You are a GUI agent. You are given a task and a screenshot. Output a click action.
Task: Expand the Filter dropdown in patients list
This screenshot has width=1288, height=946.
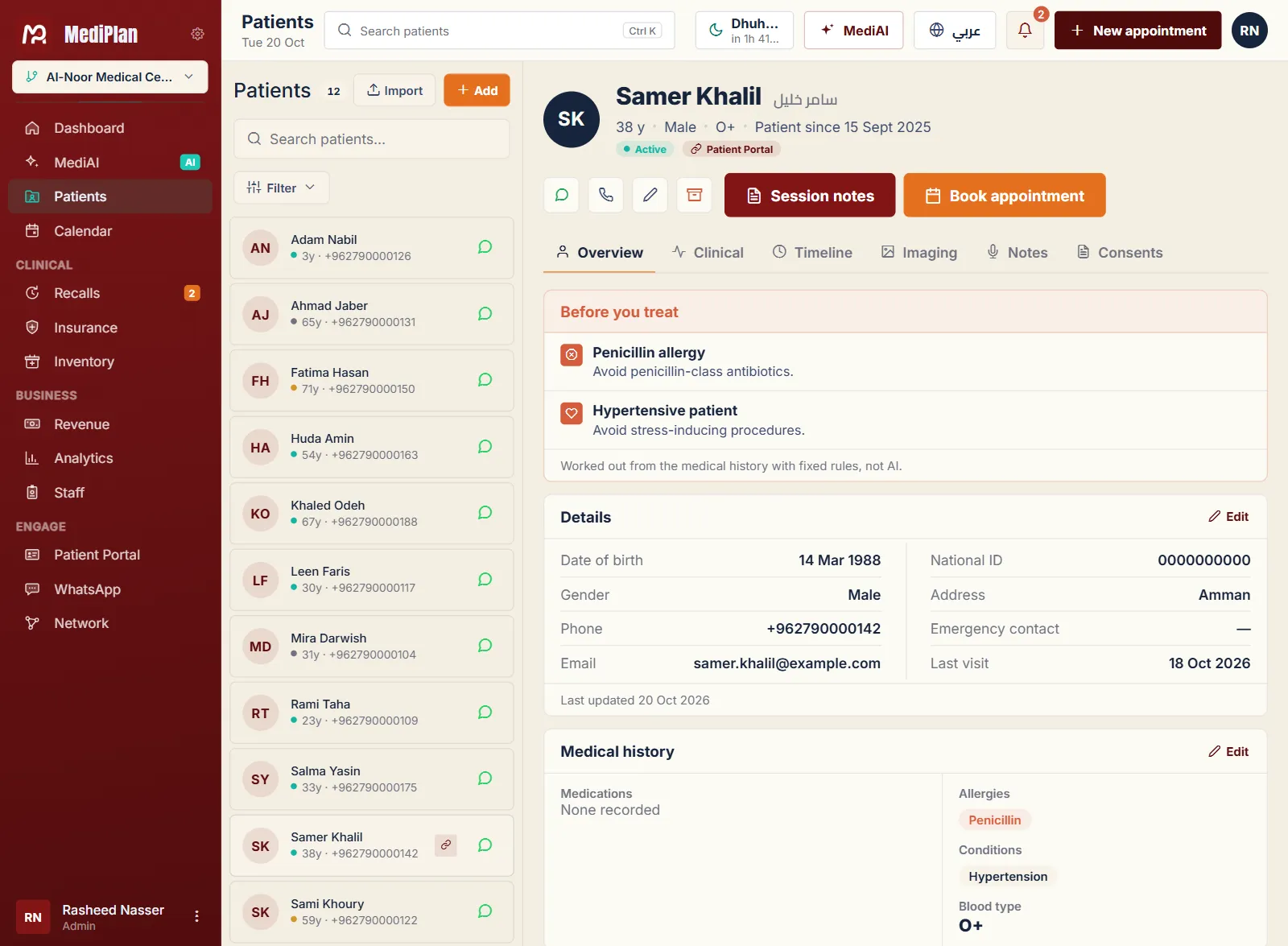point(281,188)
